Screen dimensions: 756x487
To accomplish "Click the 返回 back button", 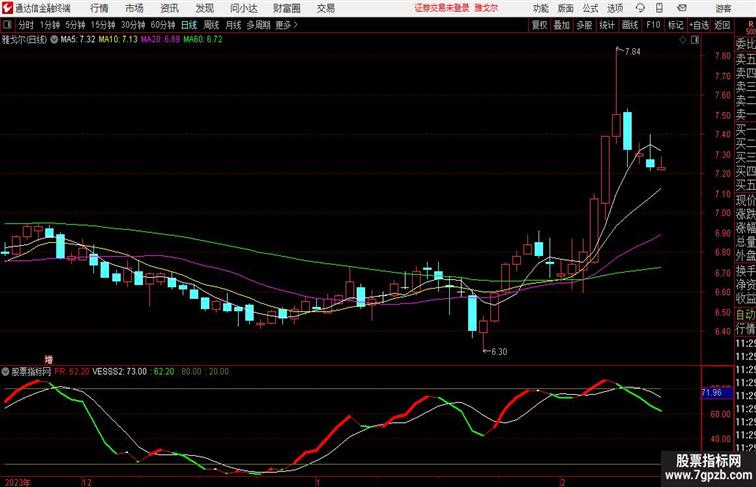I will pos(722,25).
